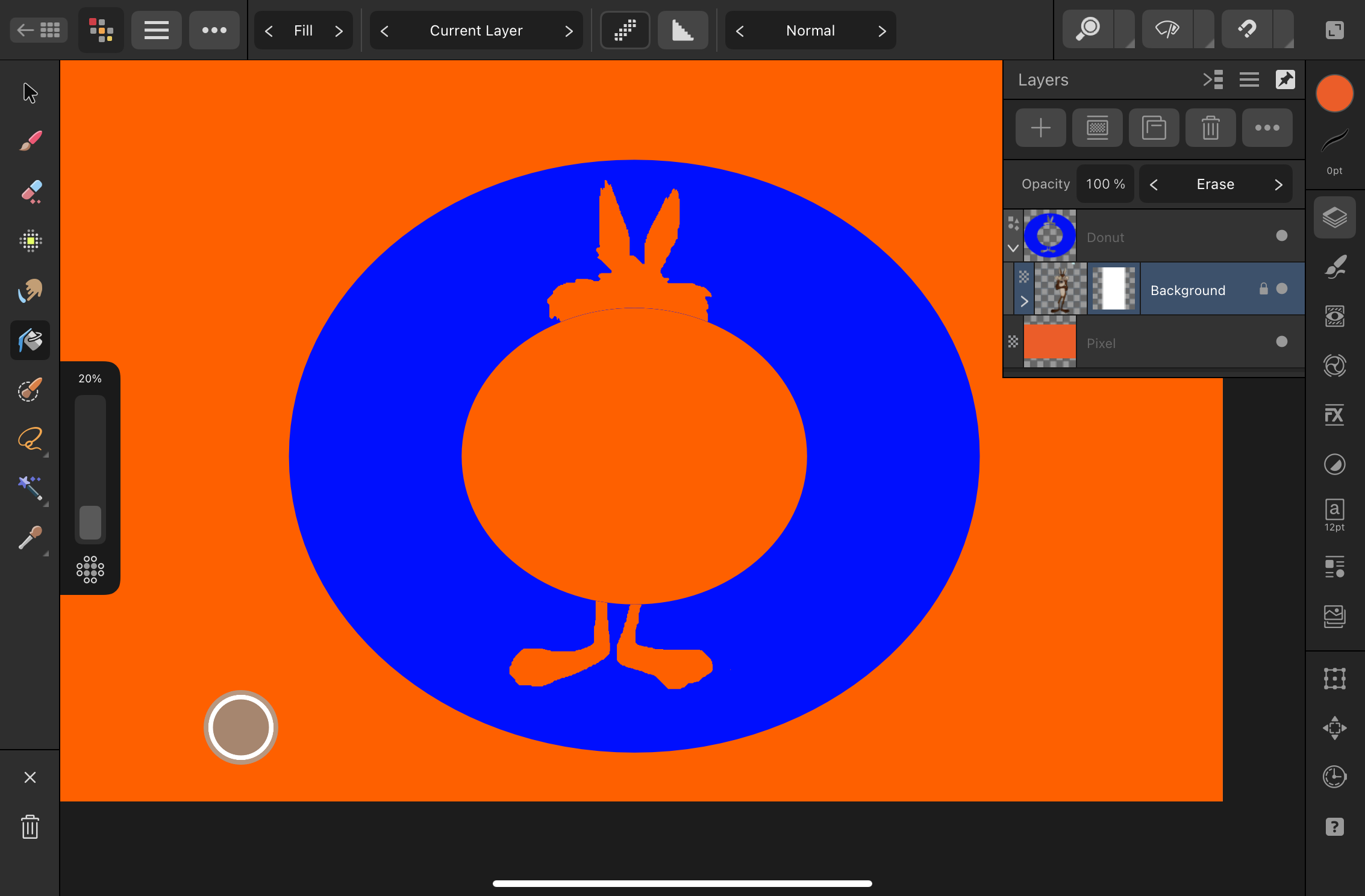
Task: Select the Paint Brush tool
Action: [30, 141]
